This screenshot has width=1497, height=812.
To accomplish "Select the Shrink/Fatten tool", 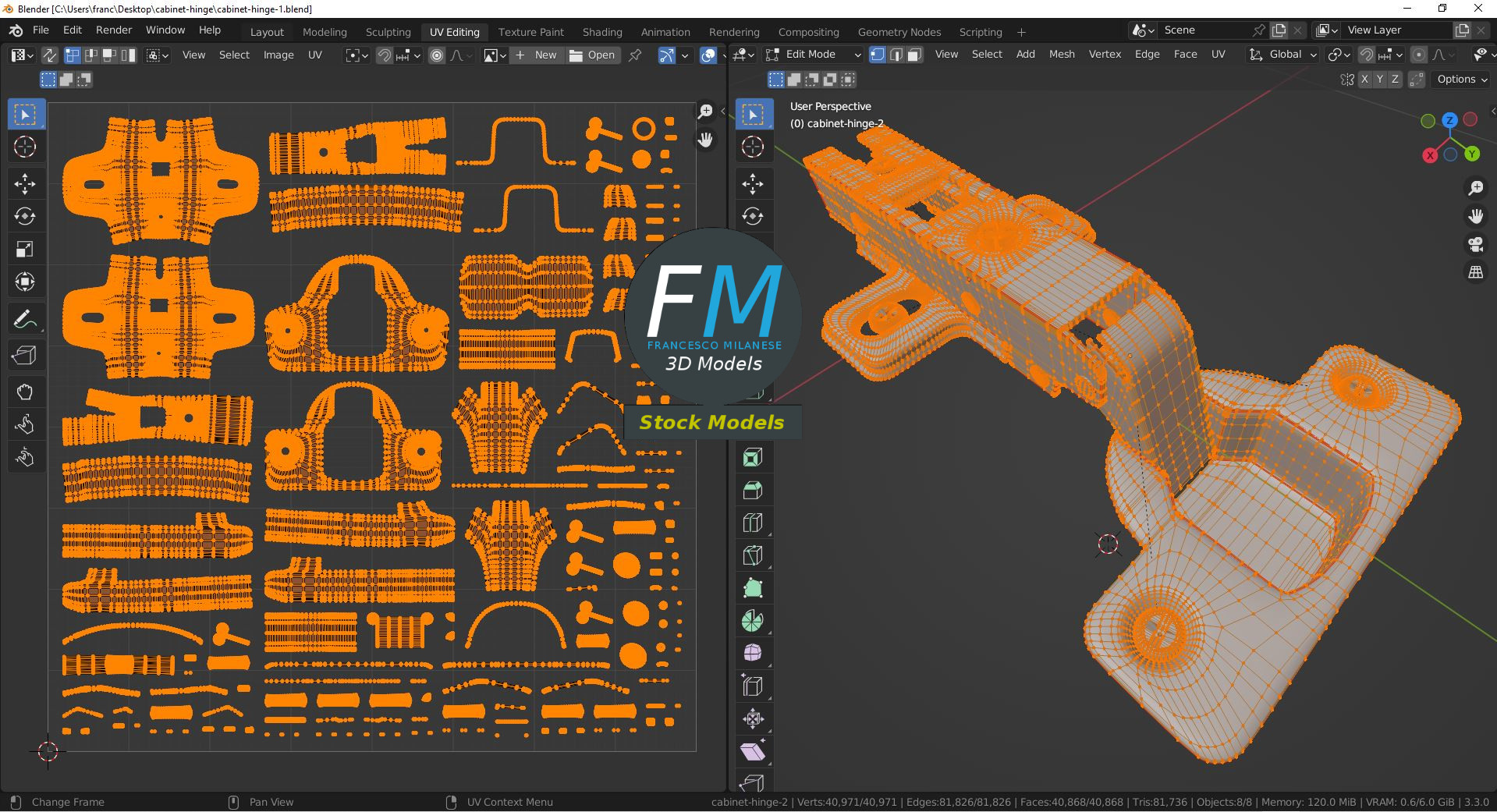I will tap(753, 719).
